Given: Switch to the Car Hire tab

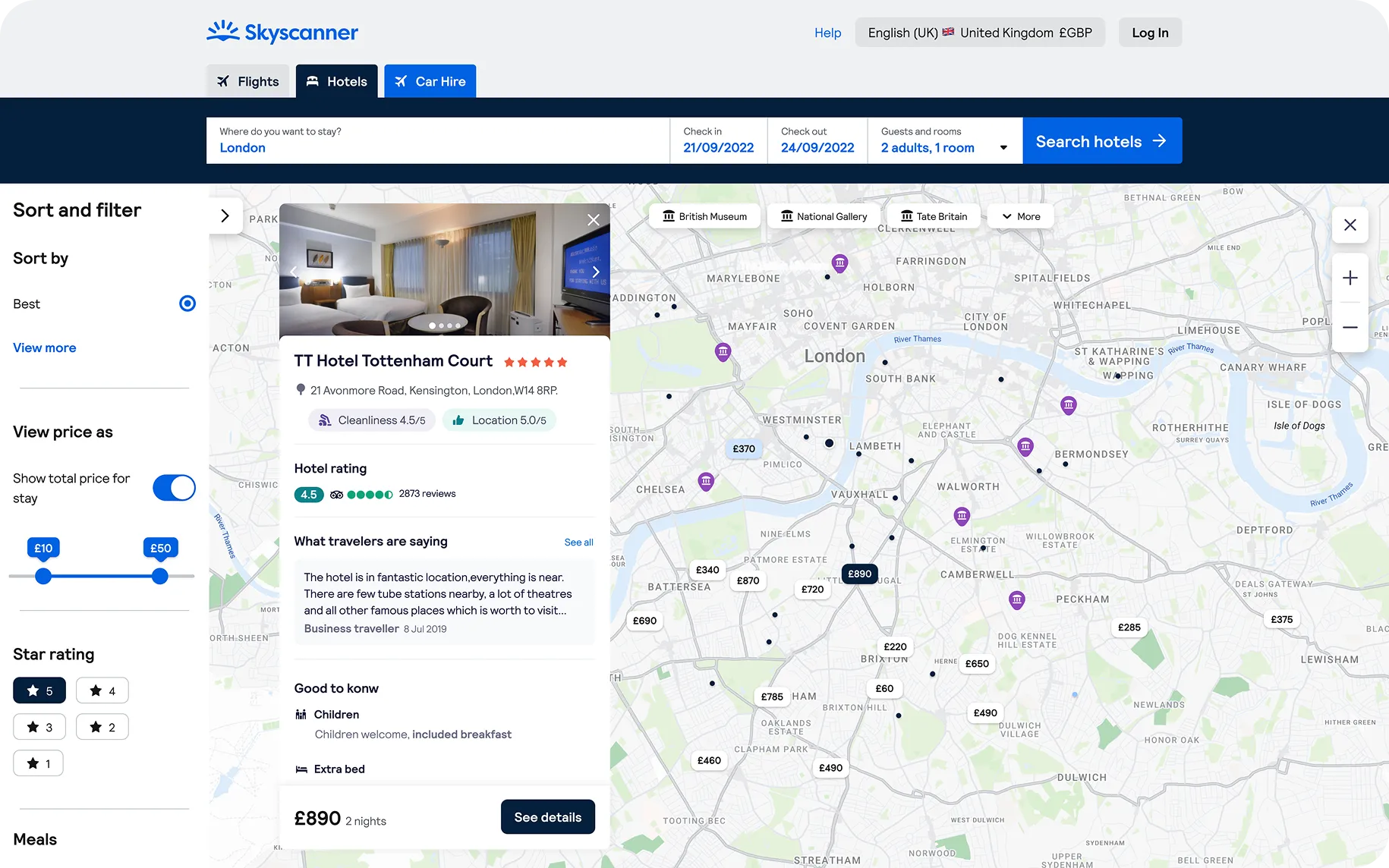Looking at the screenshot, I should point(430,81).
